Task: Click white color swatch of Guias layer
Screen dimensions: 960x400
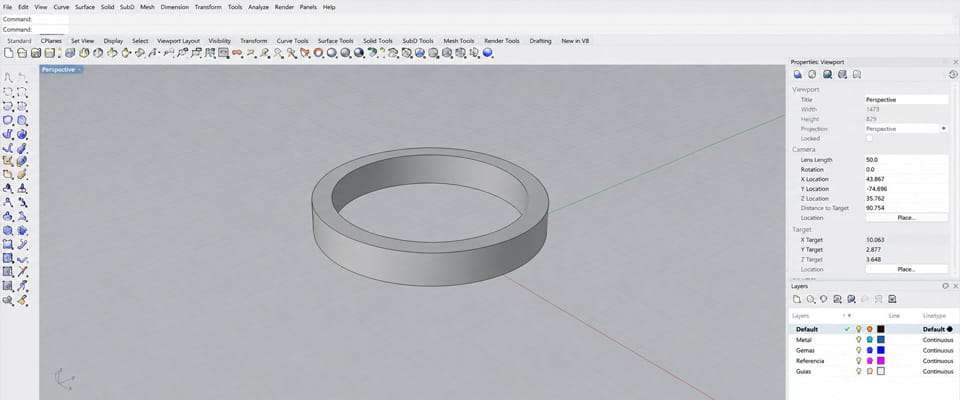Action: pos(880,371)
